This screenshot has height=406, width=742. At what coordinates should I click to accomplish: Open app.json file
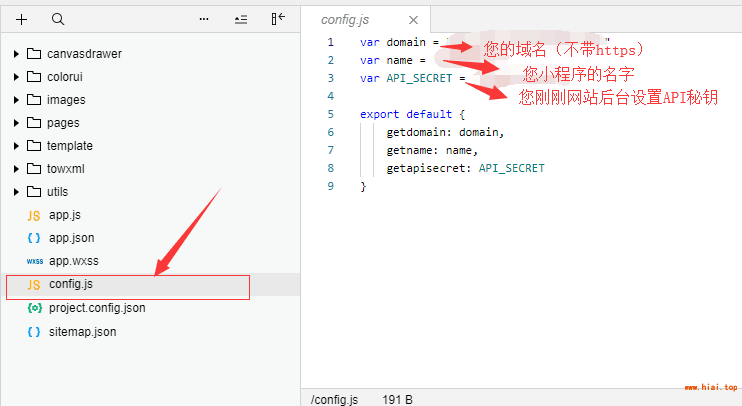pos(71,238)
